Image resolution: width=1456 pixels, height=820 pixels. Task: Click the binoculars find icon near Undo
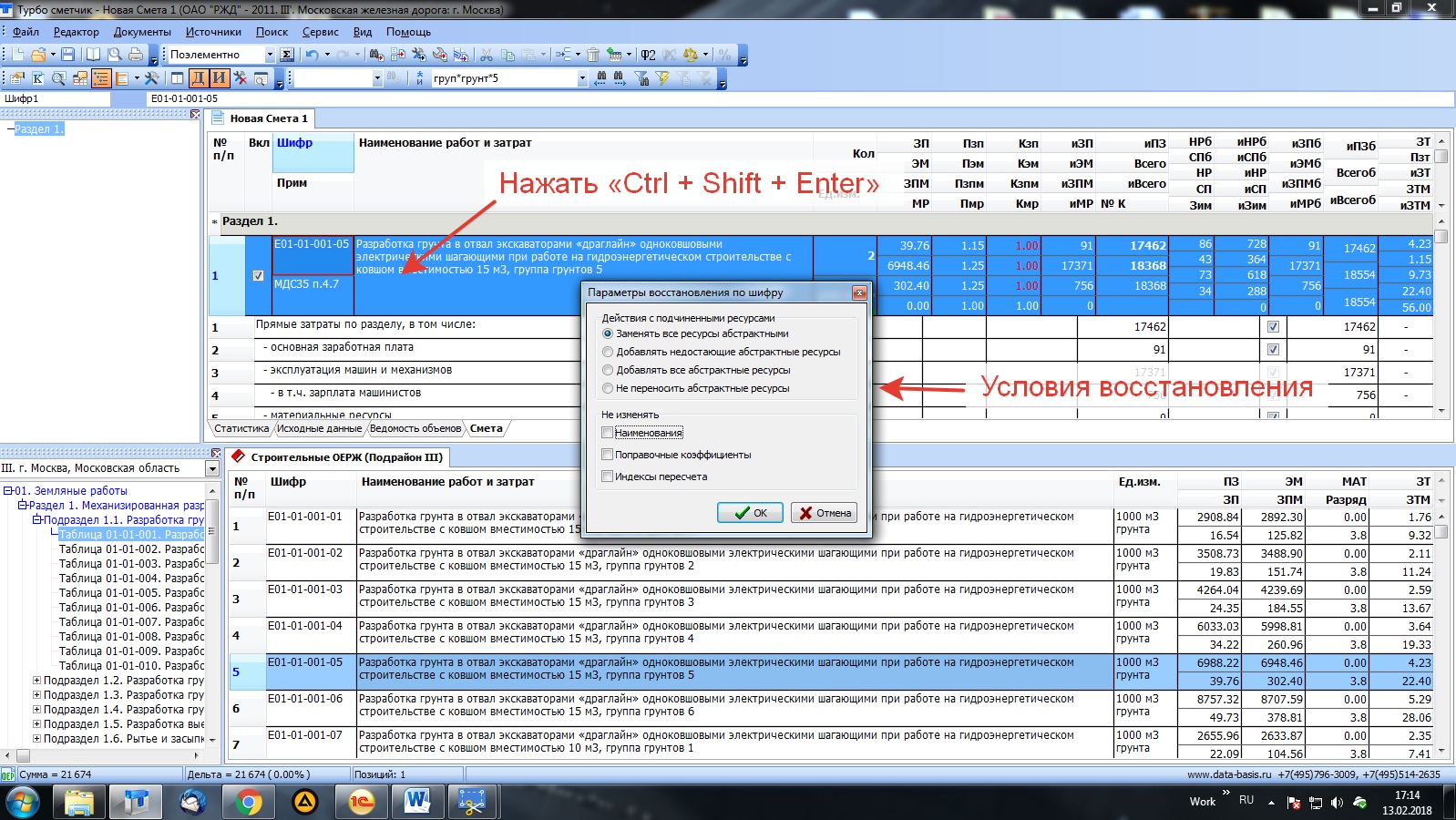(376, 55)
